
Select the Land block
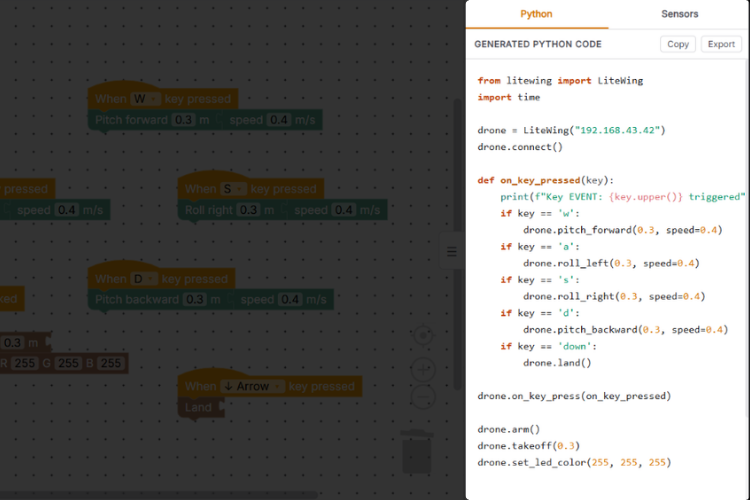[x=198, y=408]
